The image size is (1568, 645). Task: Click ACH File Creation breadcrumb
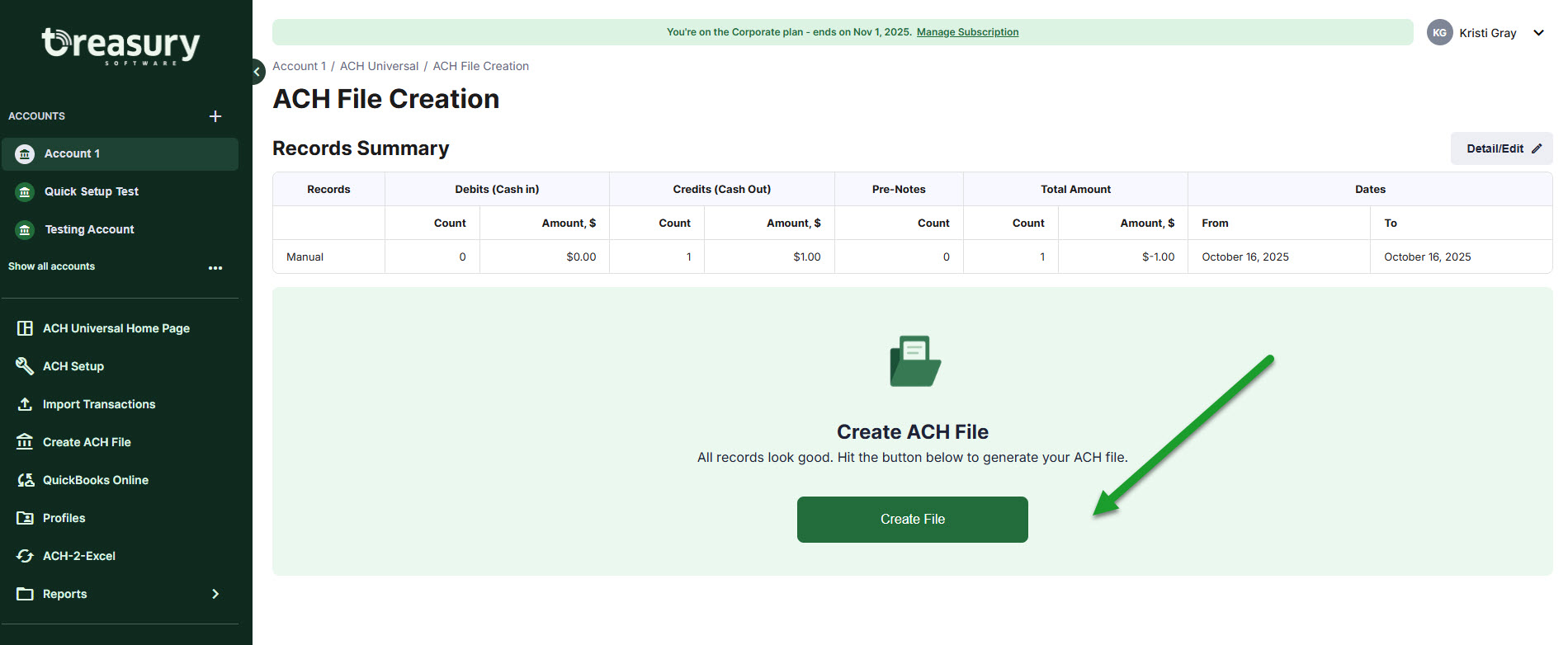tap(481, 66)
